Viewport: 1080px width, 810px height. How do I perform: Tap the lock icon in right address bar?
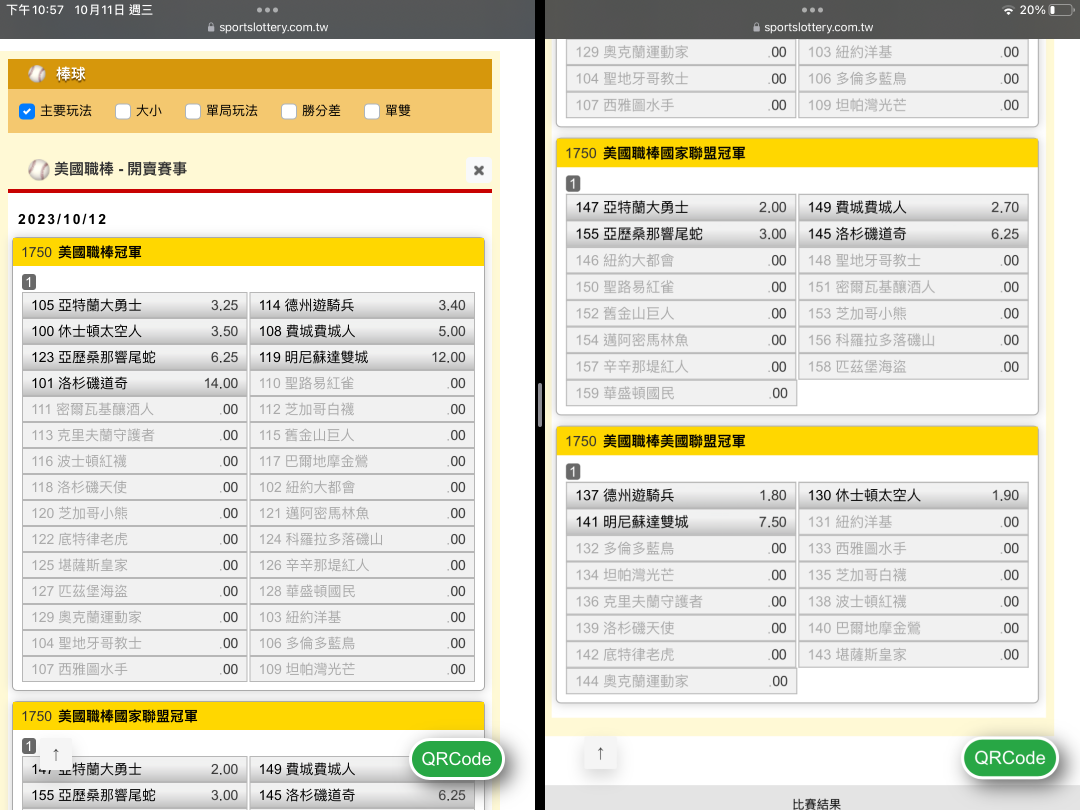(x=756, y=28)
